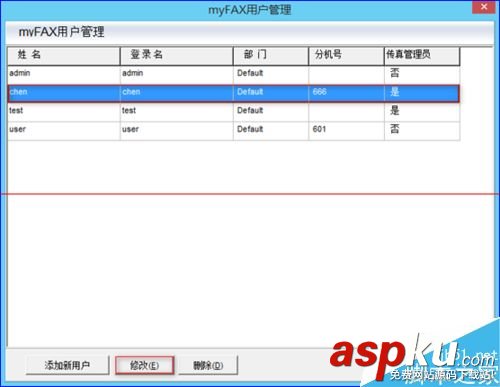Select Default department in chen row

pyautogui.click(x=271, y=93)
